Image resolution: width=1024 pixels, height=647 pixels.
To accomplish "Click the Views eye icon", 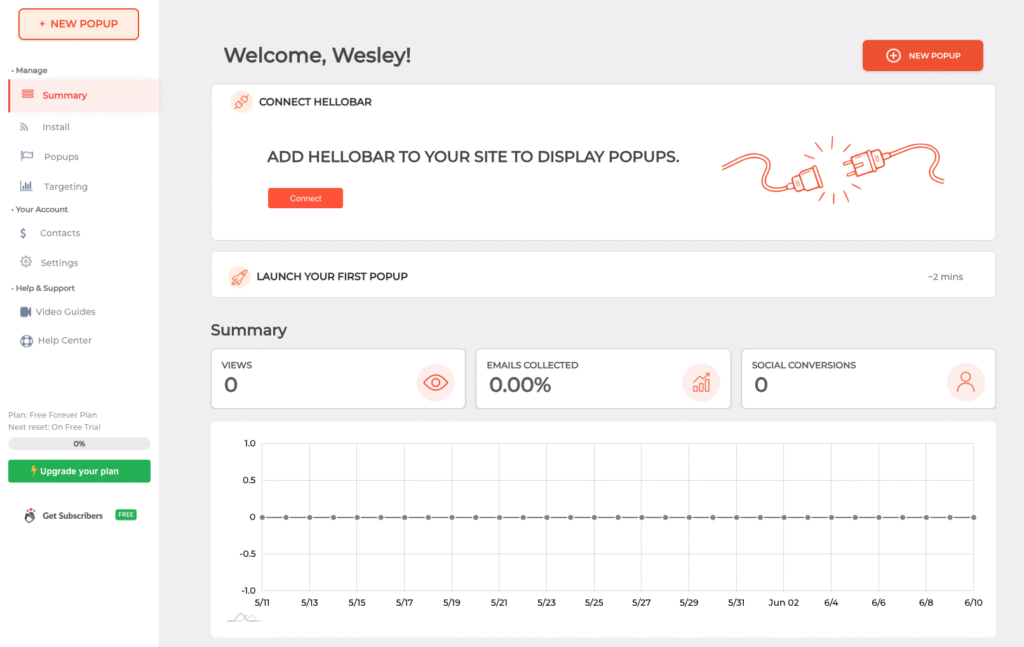I will [x=436, y=383].
